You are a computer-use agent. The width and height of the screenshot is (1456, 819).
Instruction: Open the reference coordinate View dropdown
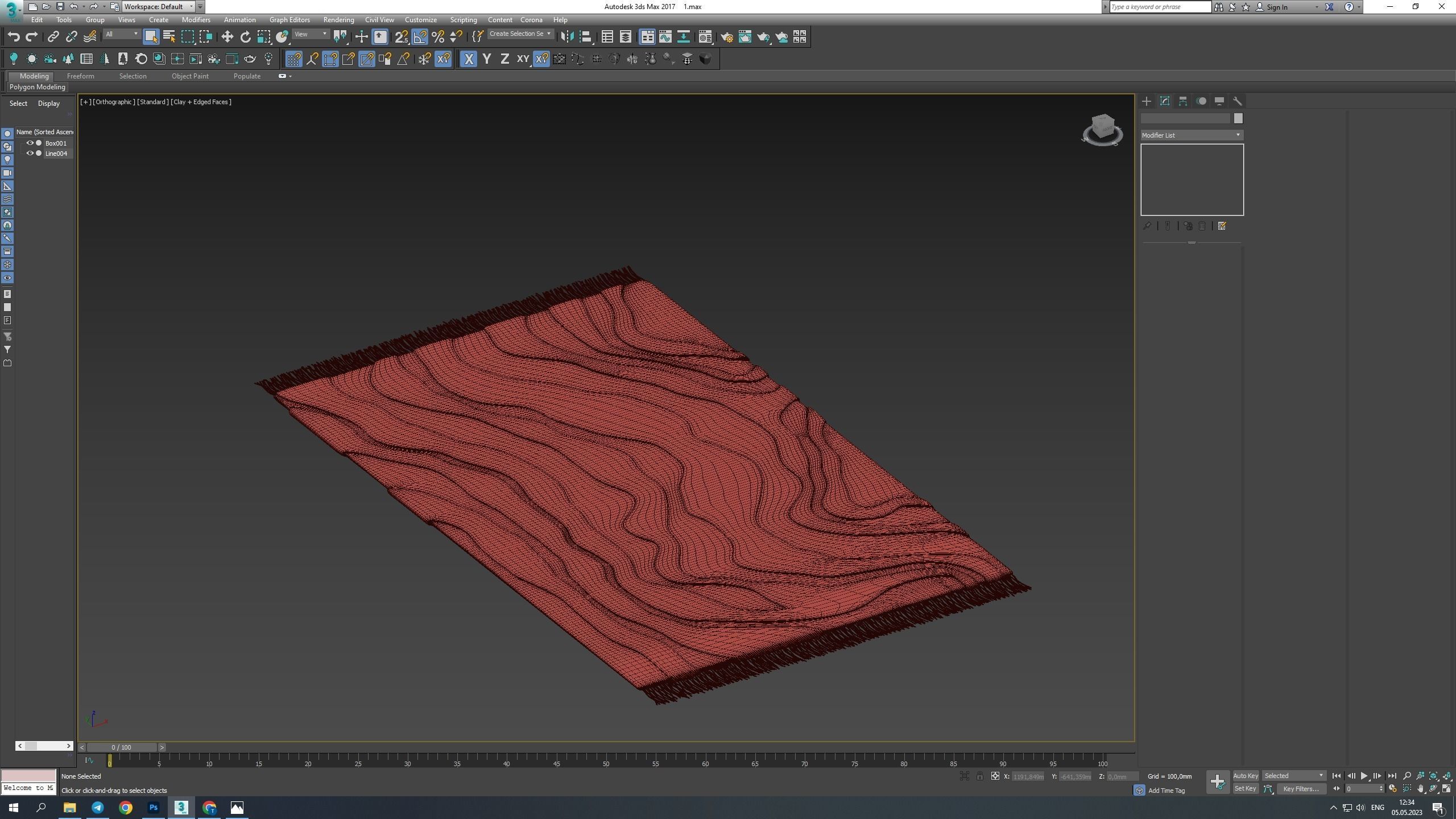[311, 34]
